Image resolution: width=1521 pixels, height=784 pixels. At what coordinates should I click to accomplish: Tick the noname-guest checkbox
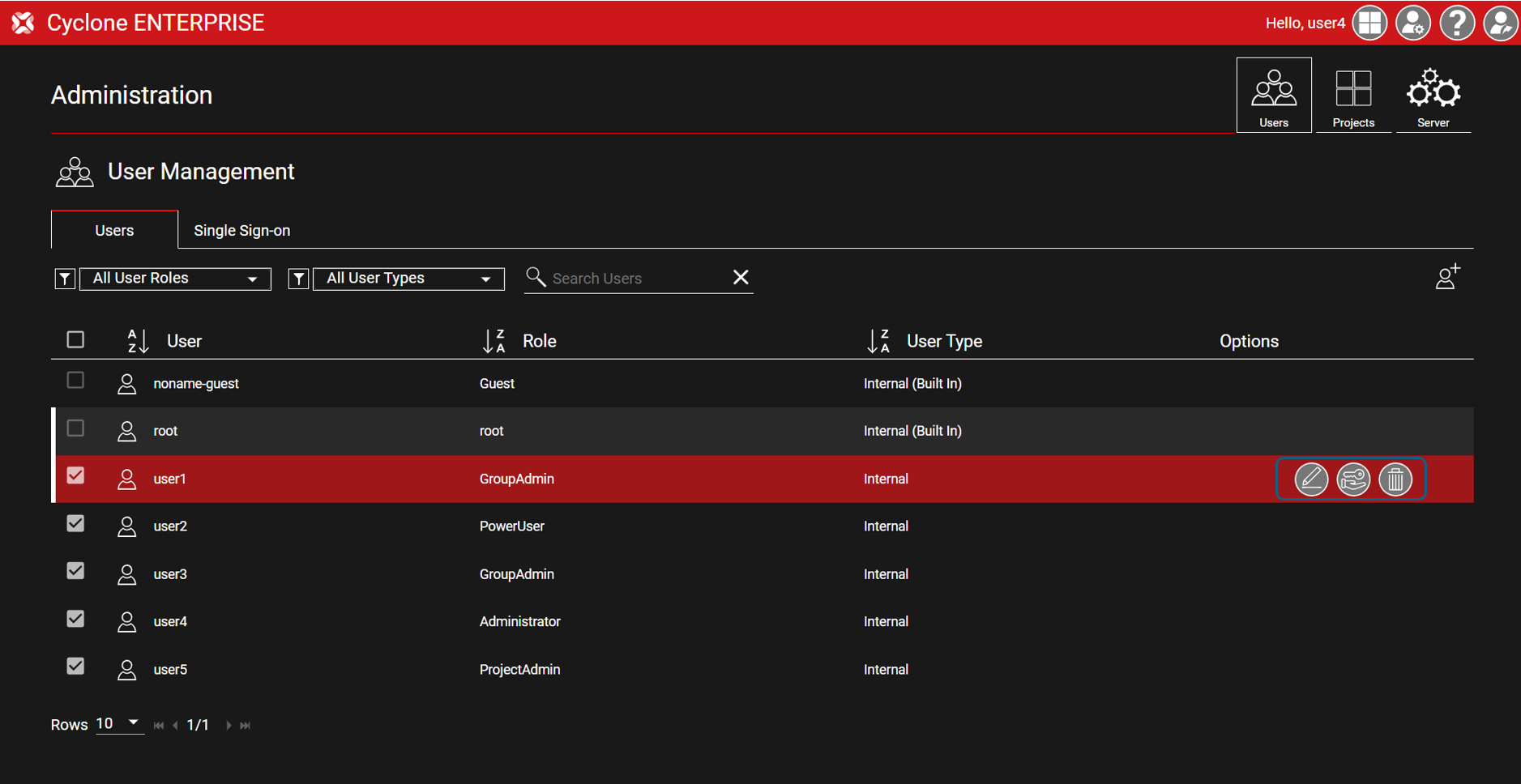(x=75, y=381)
